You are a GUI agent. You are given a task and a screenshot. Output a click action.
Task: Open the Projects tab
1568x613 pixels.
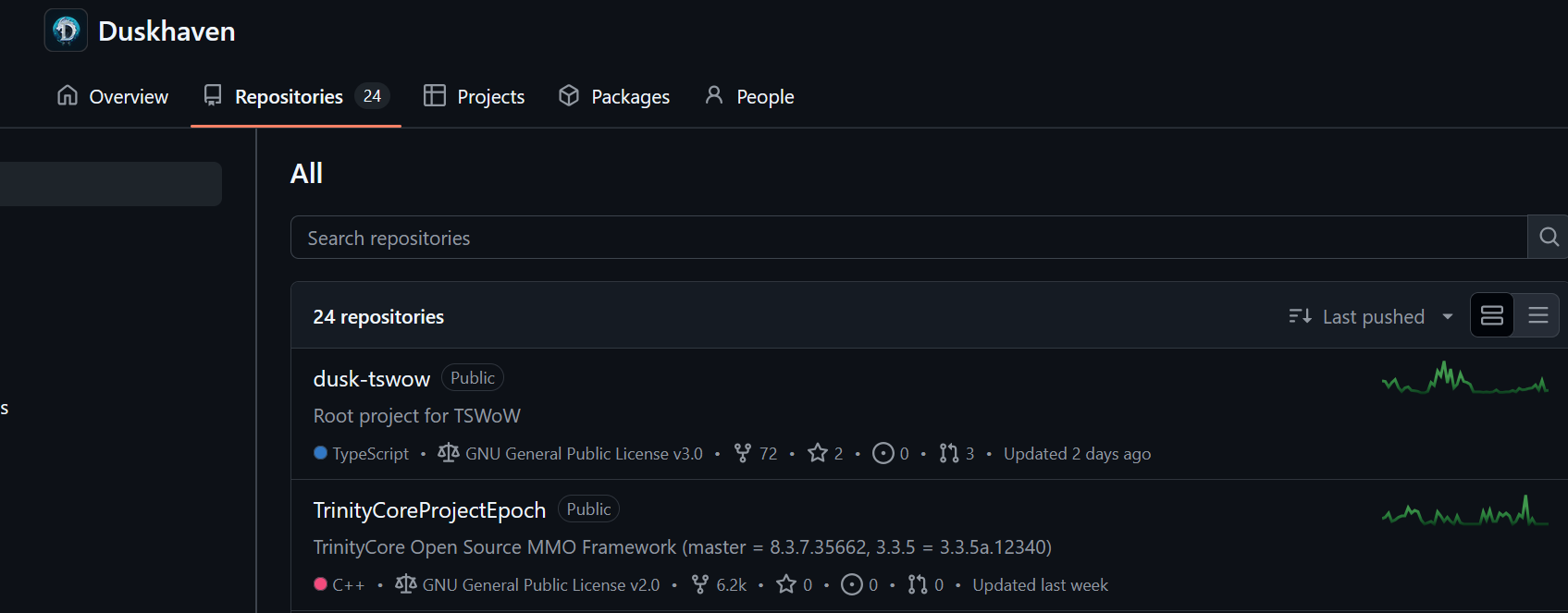474,96
